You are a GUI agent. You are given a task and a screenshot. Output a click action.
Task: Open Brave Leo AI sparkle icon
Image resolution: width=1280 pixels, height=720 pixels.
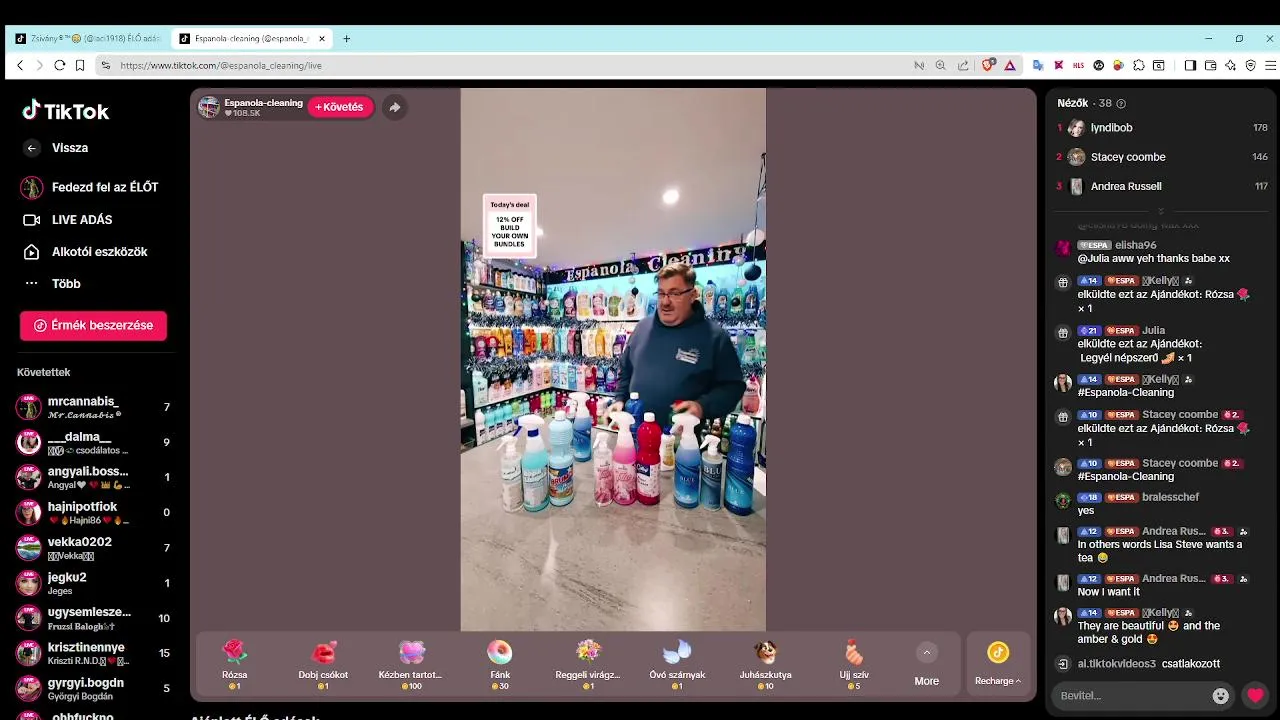pos(1231,65)
